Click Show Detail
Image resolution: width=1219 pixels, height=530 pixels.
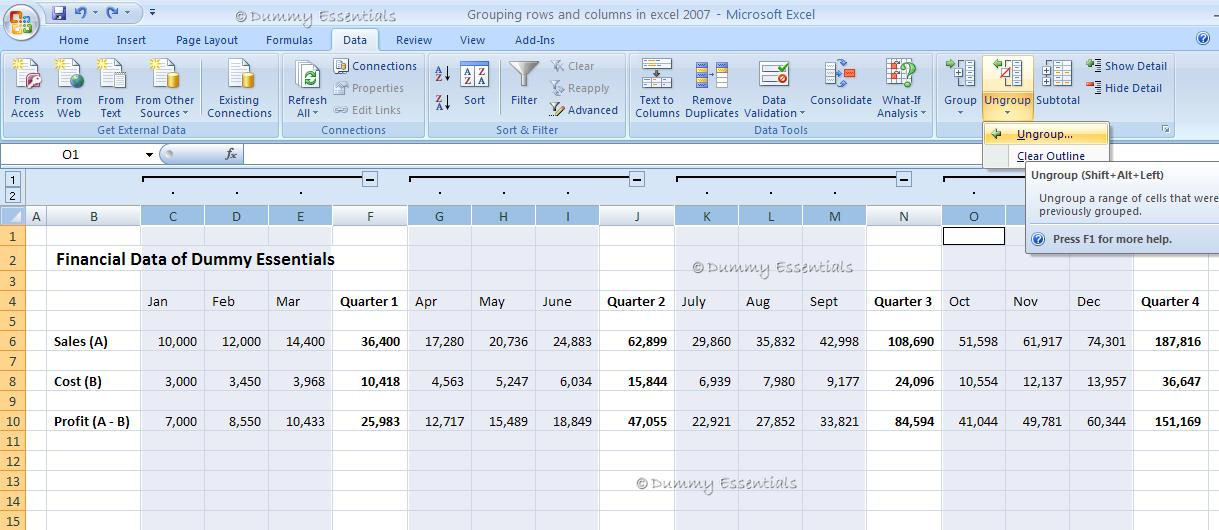[x=1127, y=66]
